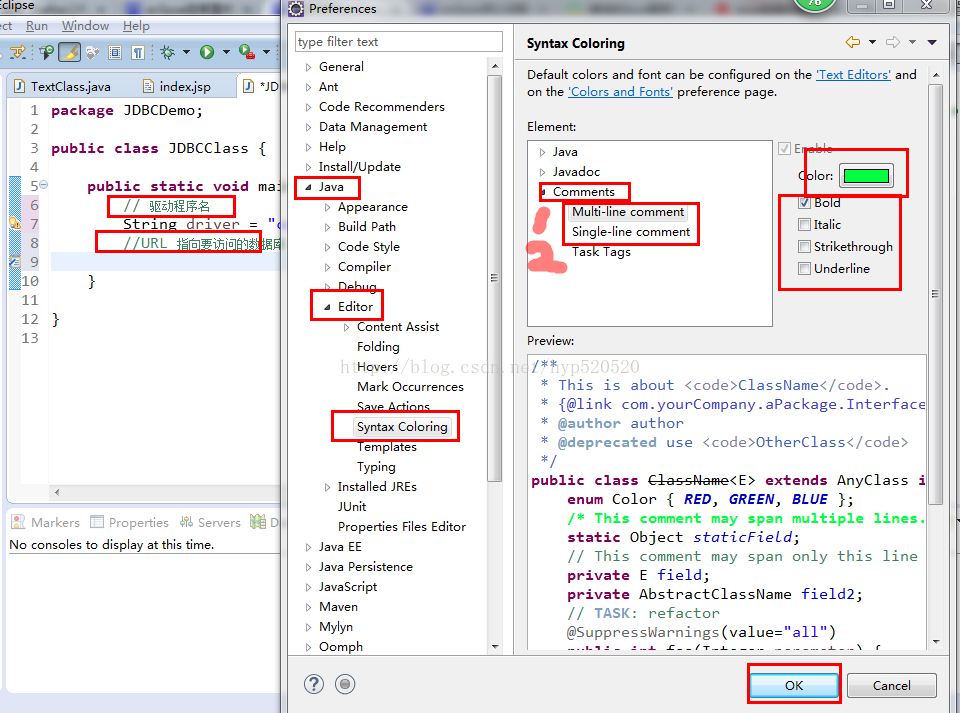Select Single-line comment element
Viewport: 960px width, 713px height.
[x=631, y=232]
